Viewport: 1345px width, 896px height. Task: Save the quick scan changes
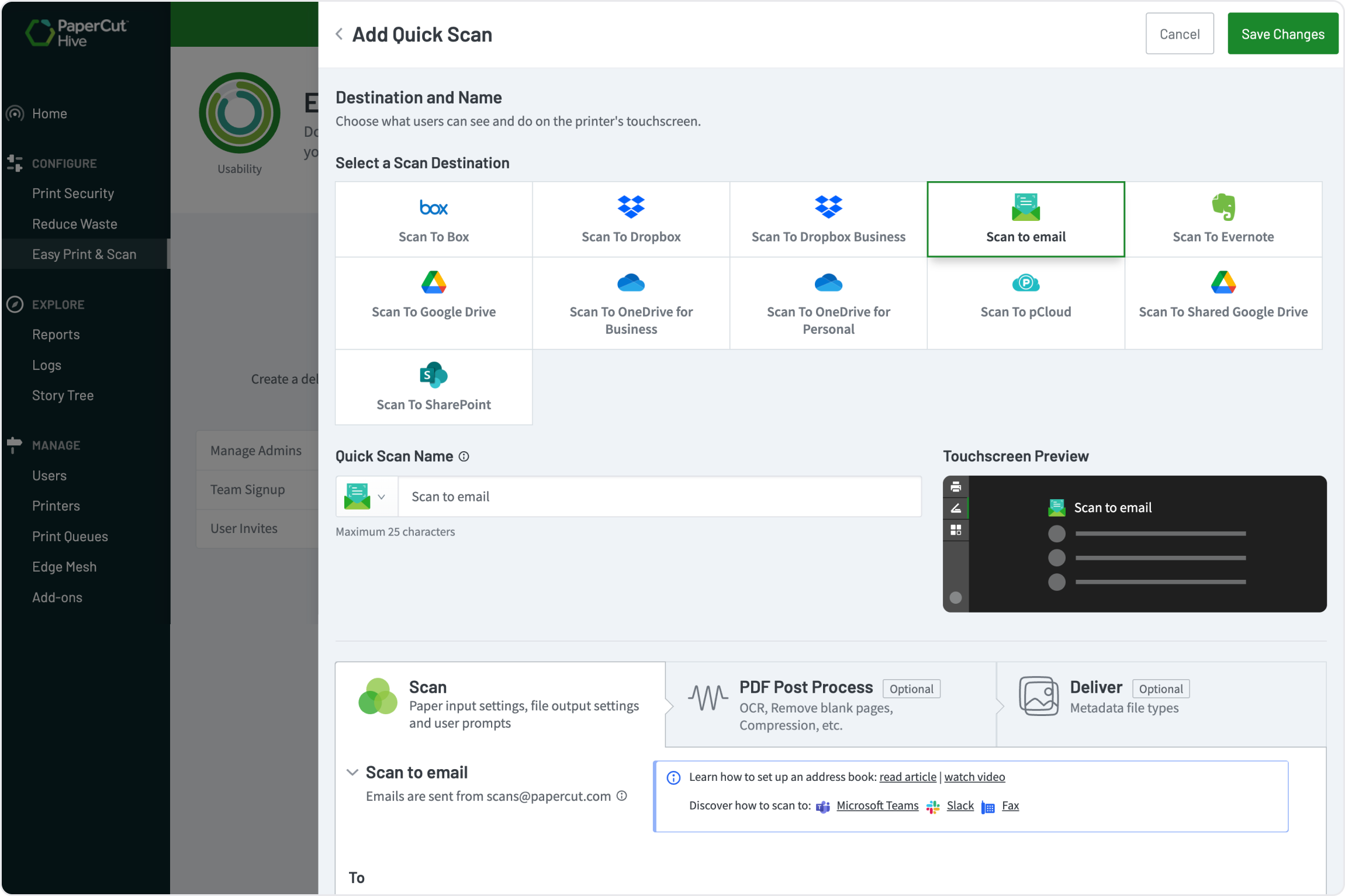pos(1282,33)
